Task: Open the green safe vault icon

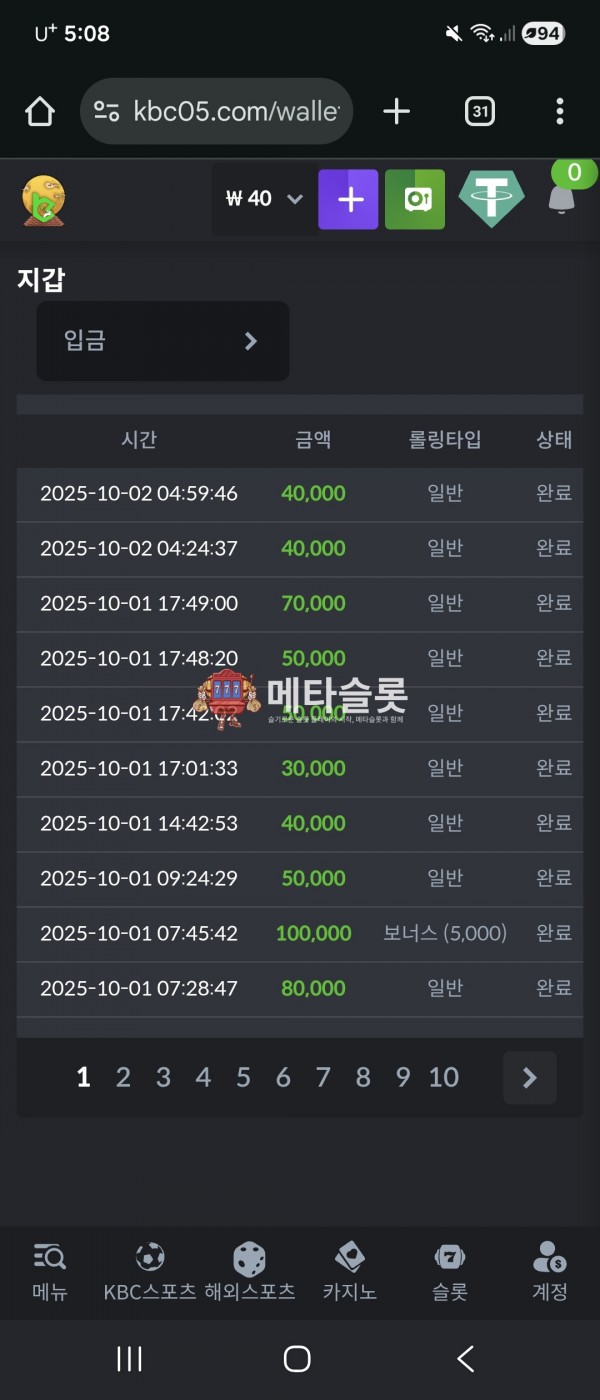Action: click(x=415, y=200)
